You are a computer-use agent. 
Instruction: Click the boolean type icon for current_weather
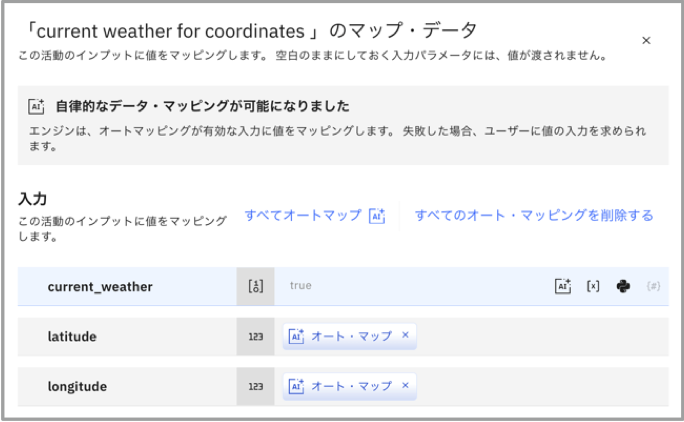point(255,286)
